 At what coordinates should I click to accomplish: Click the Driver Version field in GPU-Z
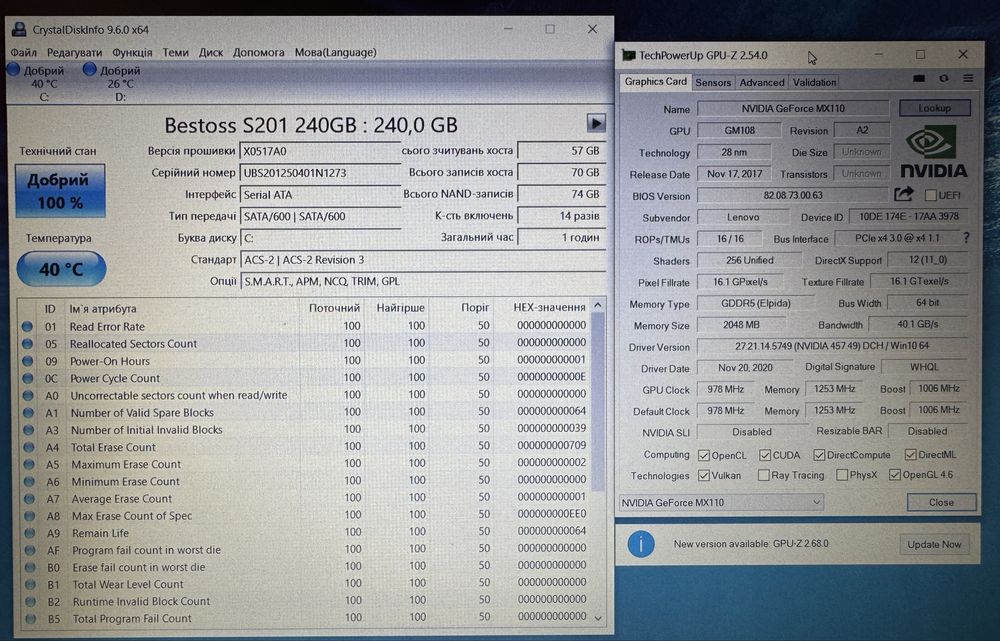pos(832,346)
